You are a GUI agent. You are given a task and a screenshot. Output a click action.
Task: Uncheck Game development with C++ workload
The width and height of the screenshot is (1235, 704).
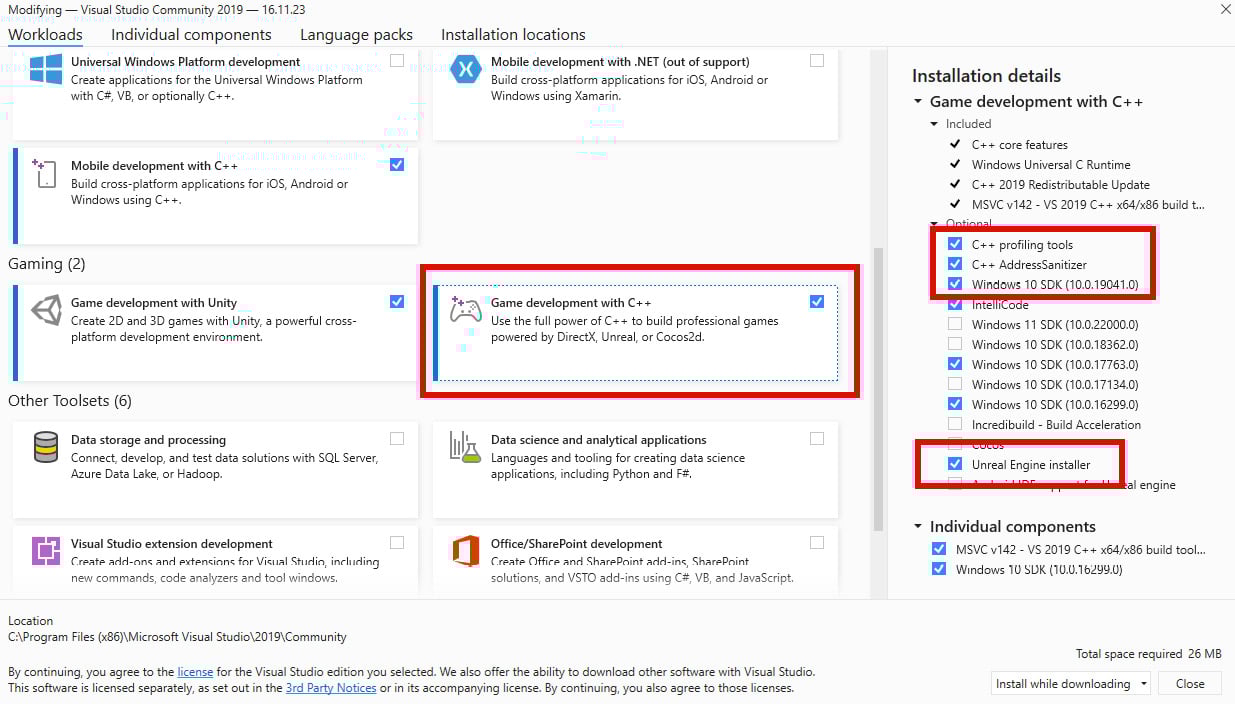tap(817, 301)
